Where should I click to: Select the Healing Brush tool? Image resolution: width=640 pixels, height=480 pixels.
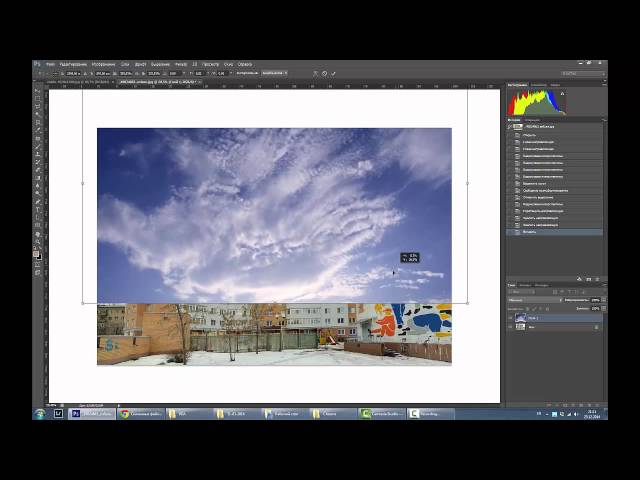pos(38,138)
